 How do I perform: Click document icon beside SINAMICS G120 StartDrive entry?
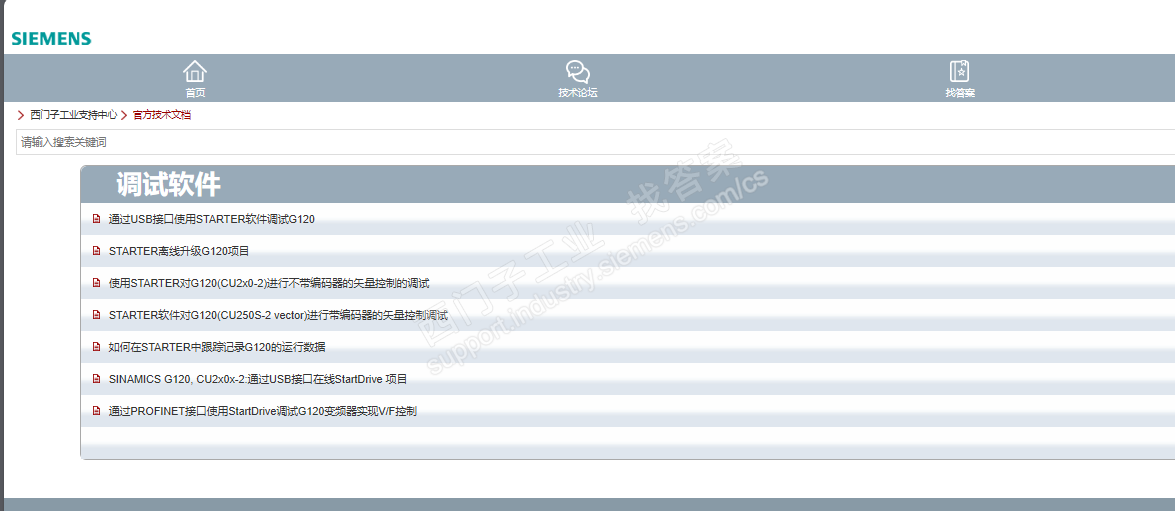[x=96, y=379]
